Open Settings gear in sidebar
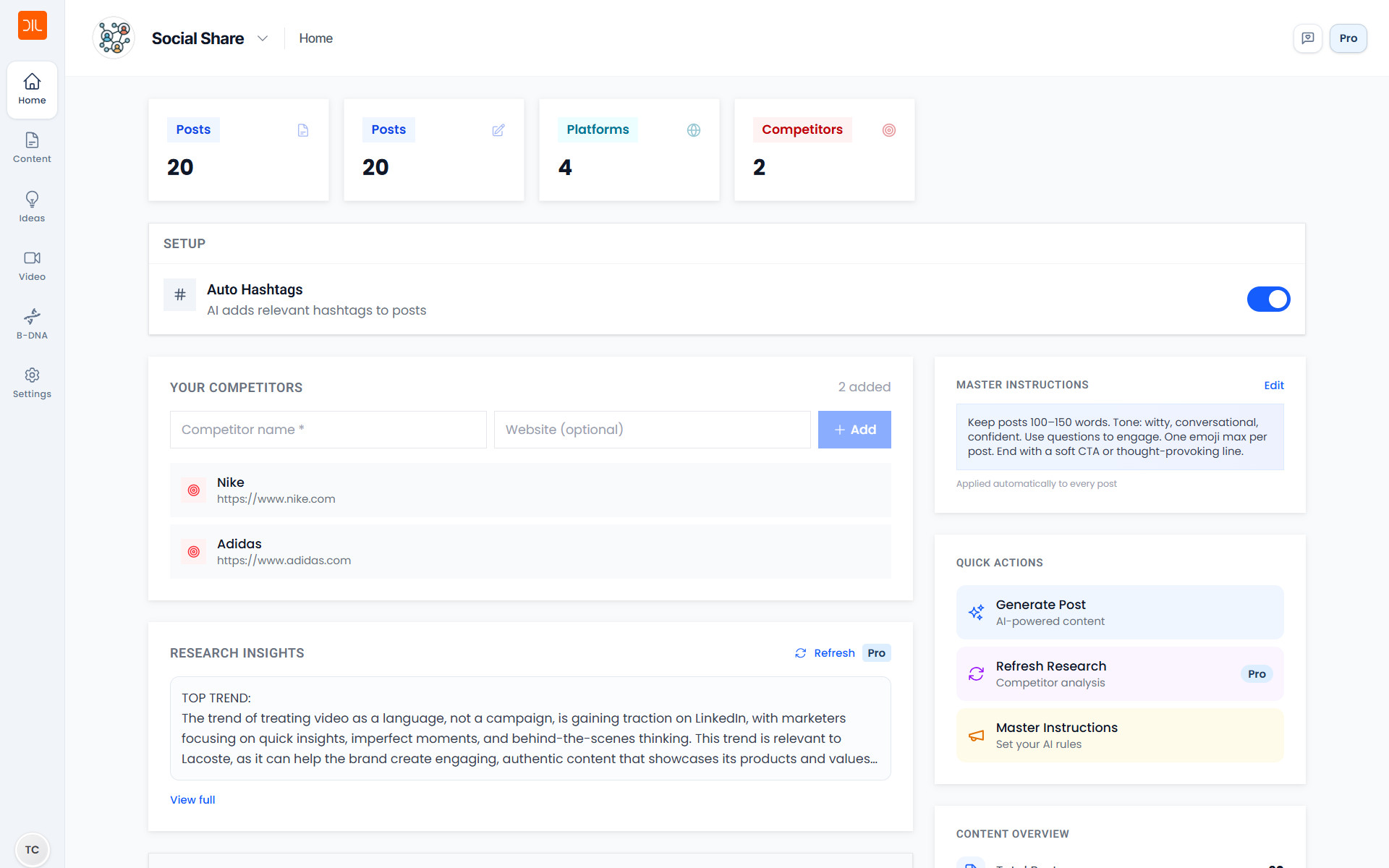This screenshot has width=1389, height=868. coord(32,383)
